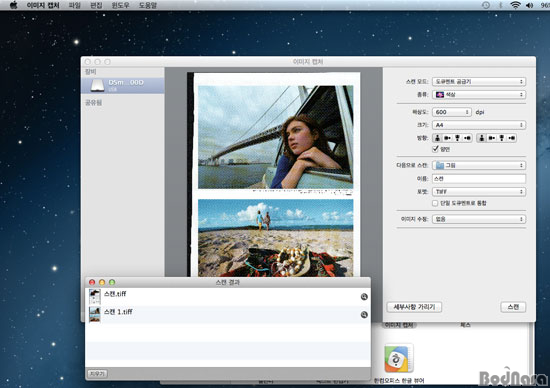Viewport: 550px width, 388px height.
Task: Open the 도움말 menu
Action: 148,5
